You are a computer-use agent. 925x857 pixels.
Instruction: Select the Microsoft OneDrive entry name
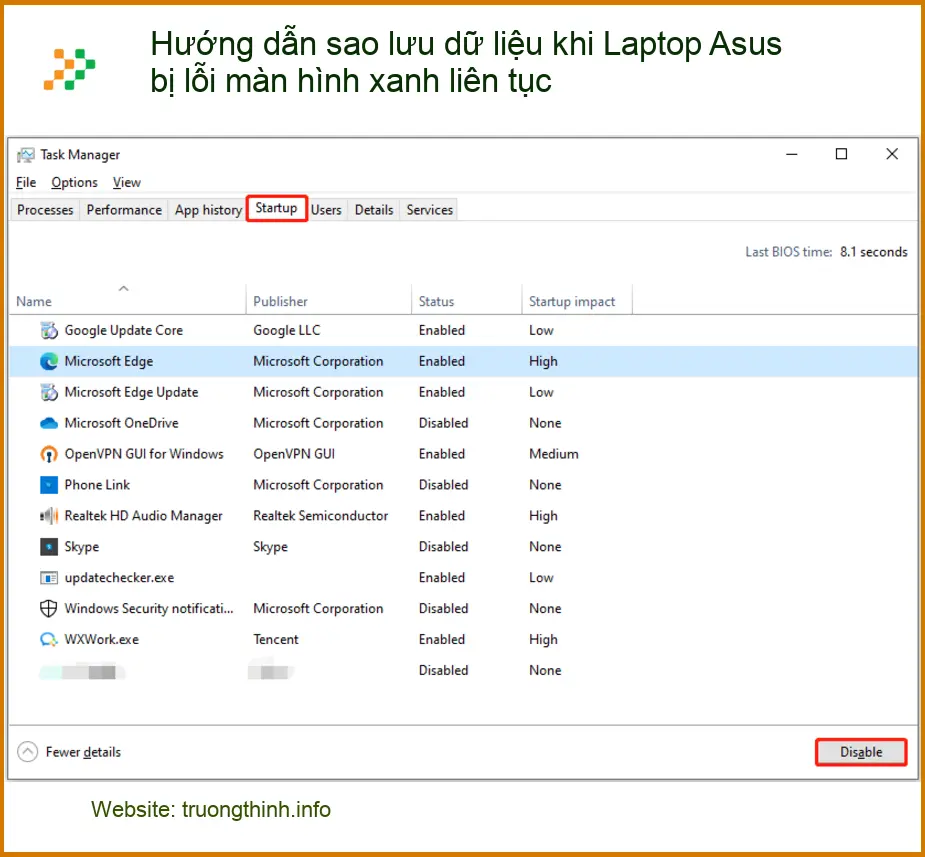(x=122, y=423)
